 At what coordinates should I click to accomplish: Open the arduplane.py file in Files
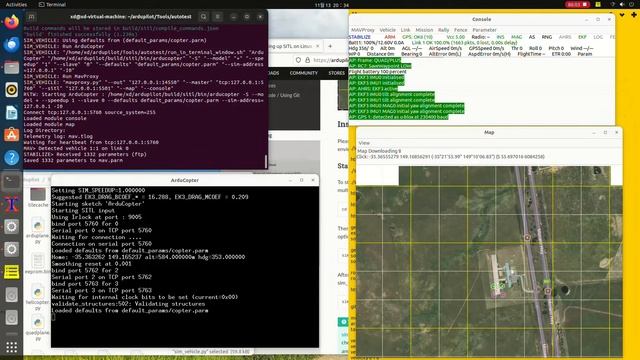pyautogui.click(x=38, y=231)
